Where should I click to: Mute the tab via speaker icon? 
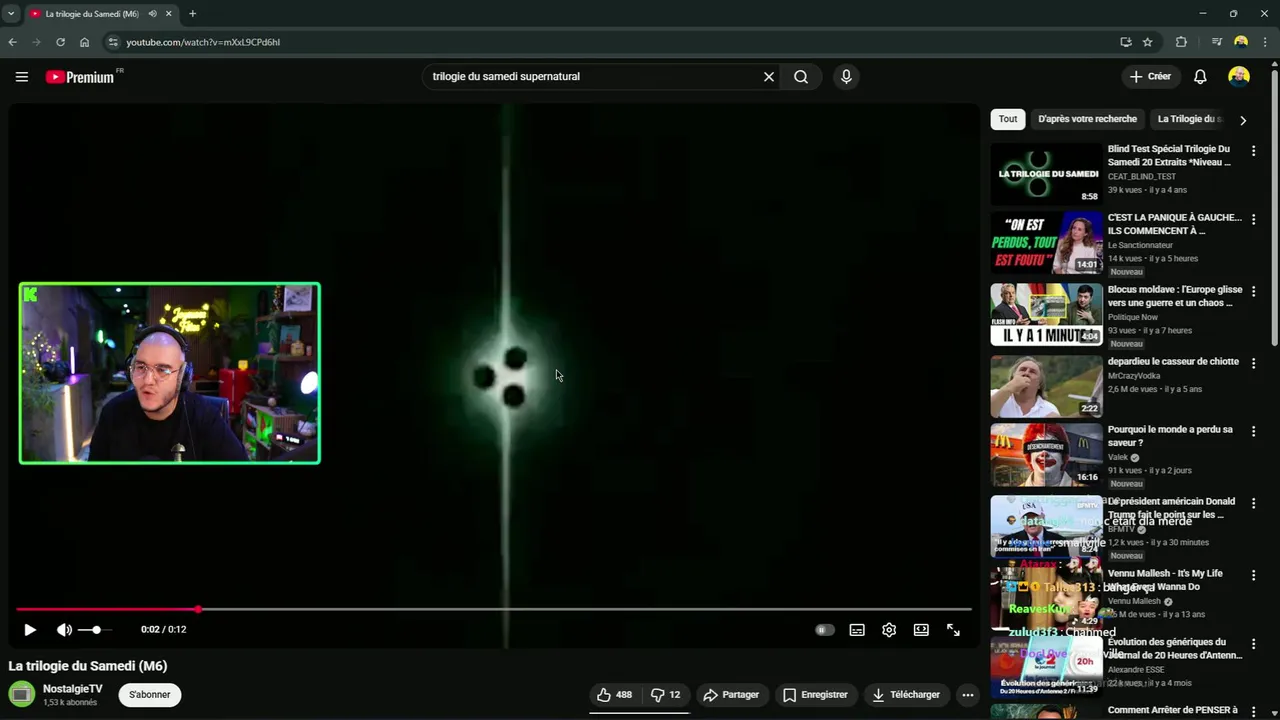(153, 14)
